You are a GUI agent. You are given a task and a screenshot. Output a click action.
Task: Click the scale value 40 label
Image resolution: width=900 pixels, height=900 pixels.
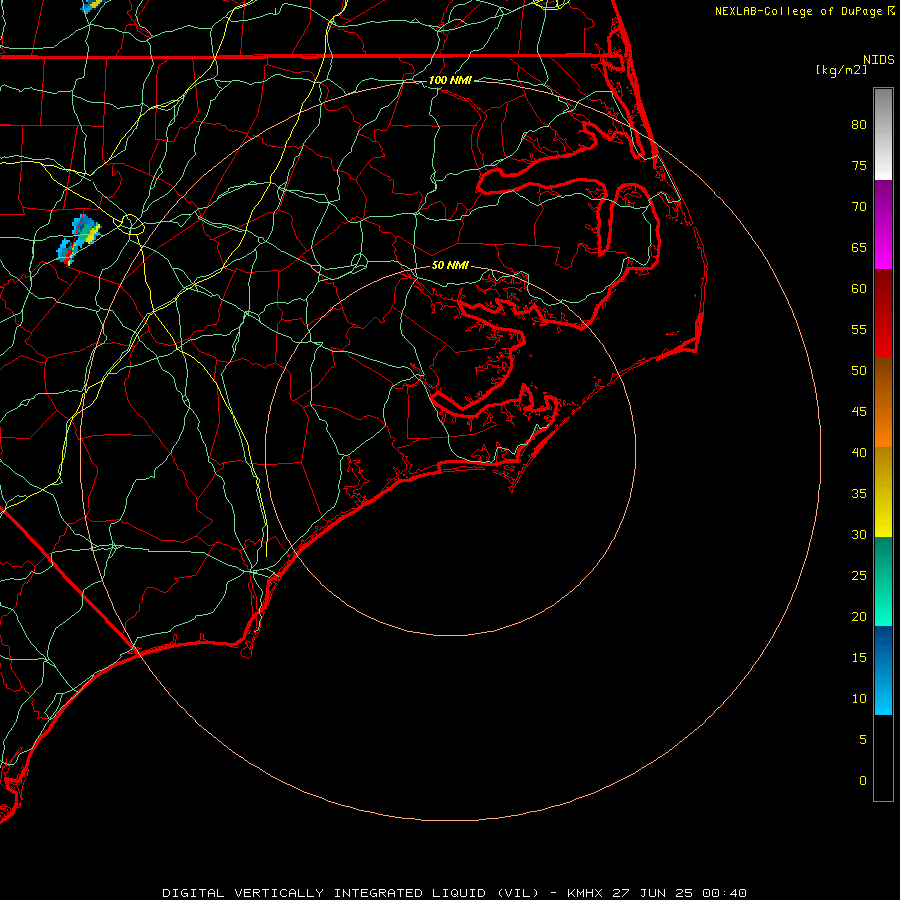tap(859, 453)
